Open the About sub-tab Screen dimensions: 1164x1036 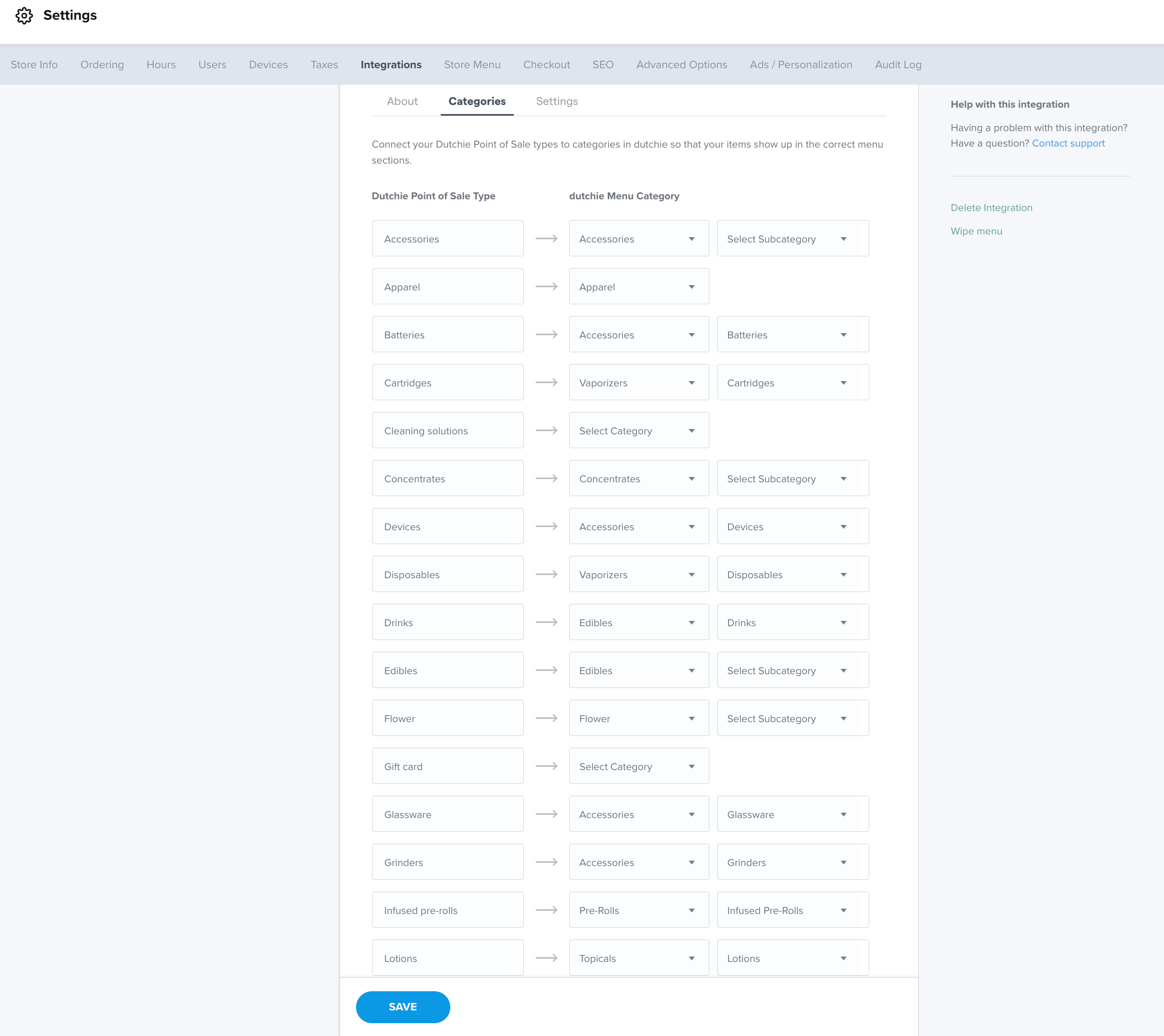click(402, 101)
